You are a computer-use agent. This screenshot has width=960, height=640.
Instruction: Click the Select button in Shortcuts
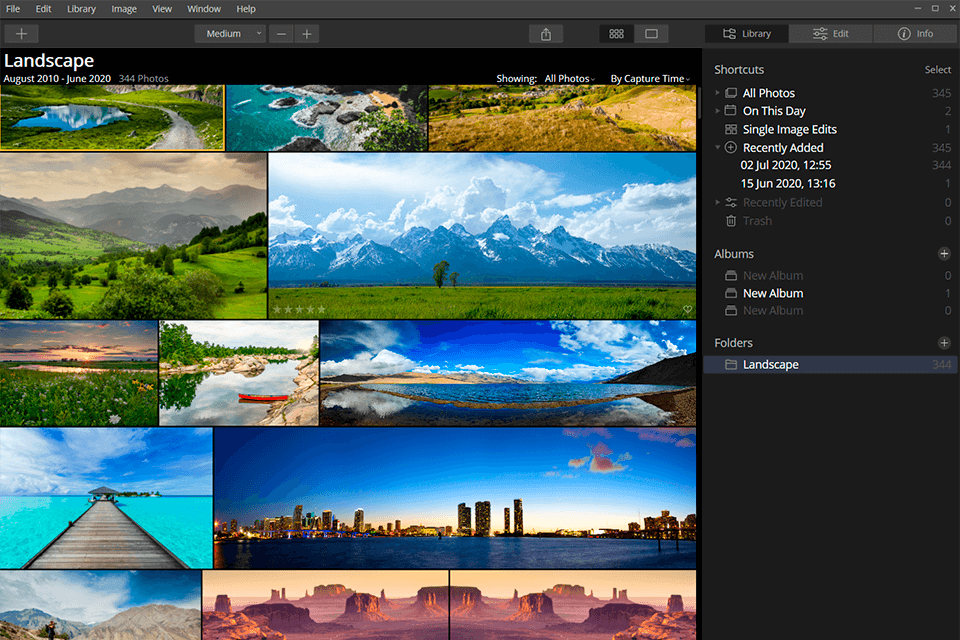click(x=937, y=70)
